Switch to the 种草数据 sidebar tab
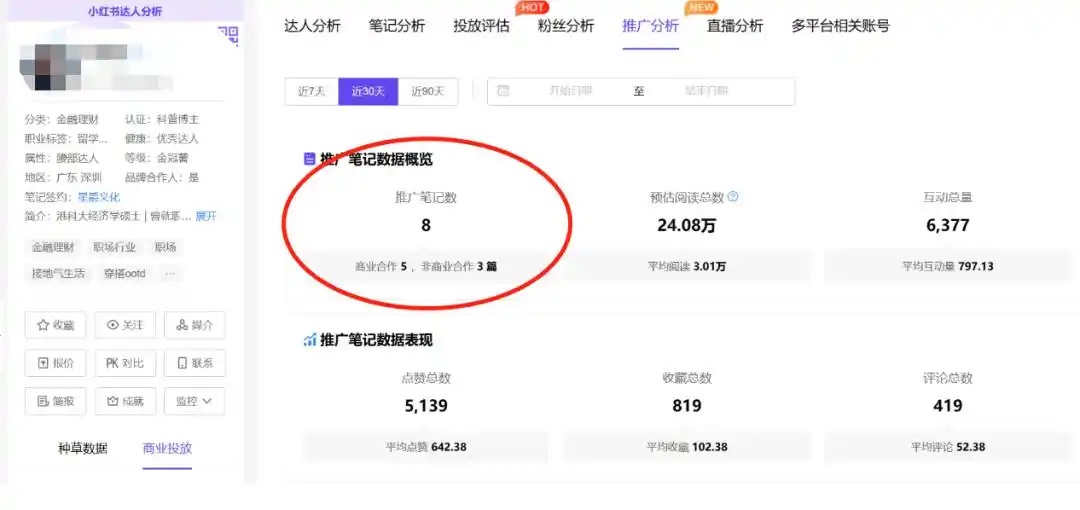 click(x=83, y=449)
